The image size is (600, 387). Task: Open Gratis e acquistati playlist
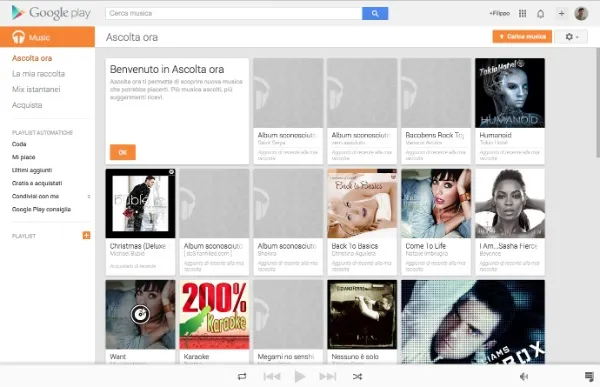pyautogui.click(x=37, y=183)
